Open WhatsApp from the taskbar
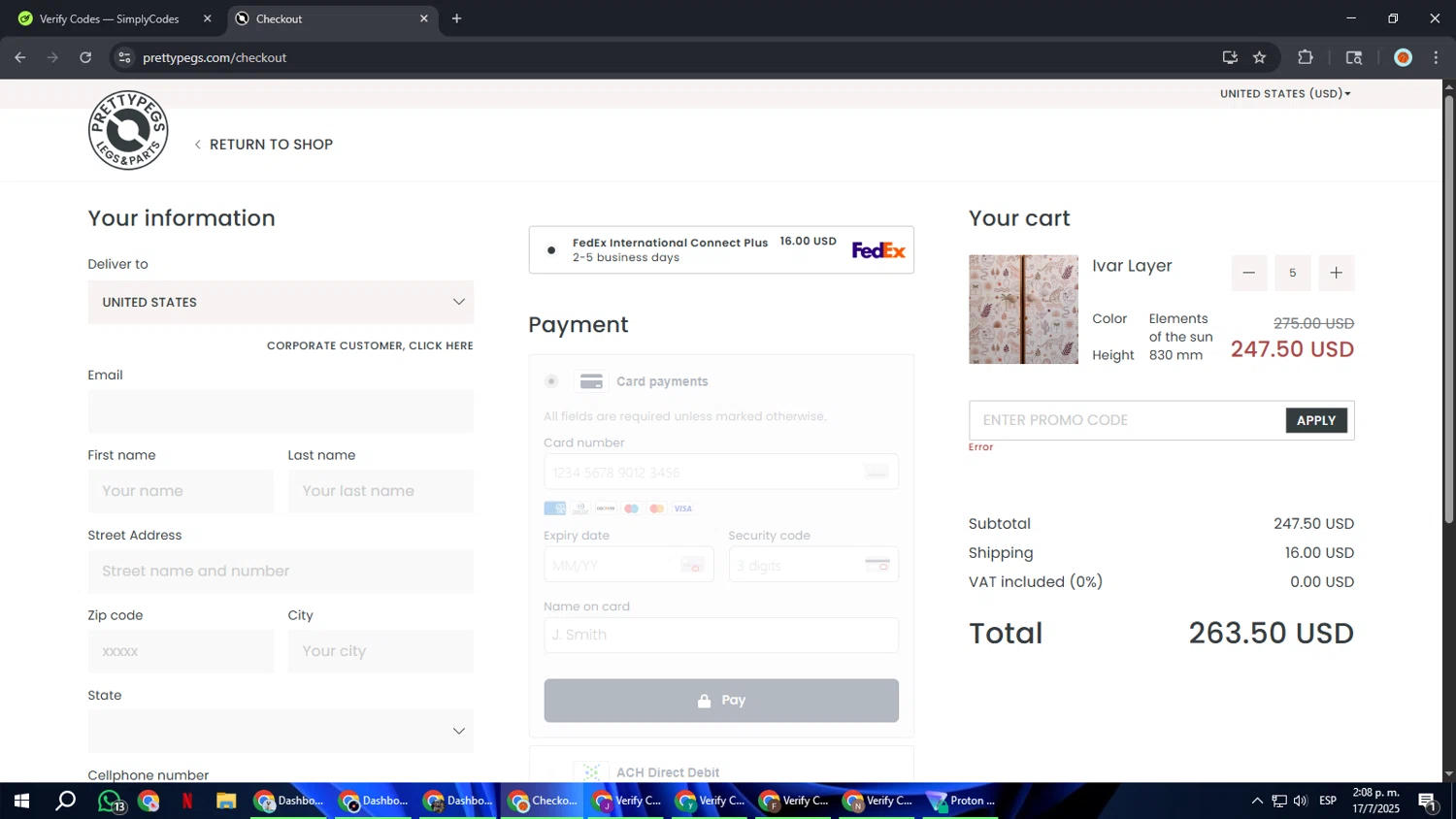 pyautogui.click(x=110, y=801)
